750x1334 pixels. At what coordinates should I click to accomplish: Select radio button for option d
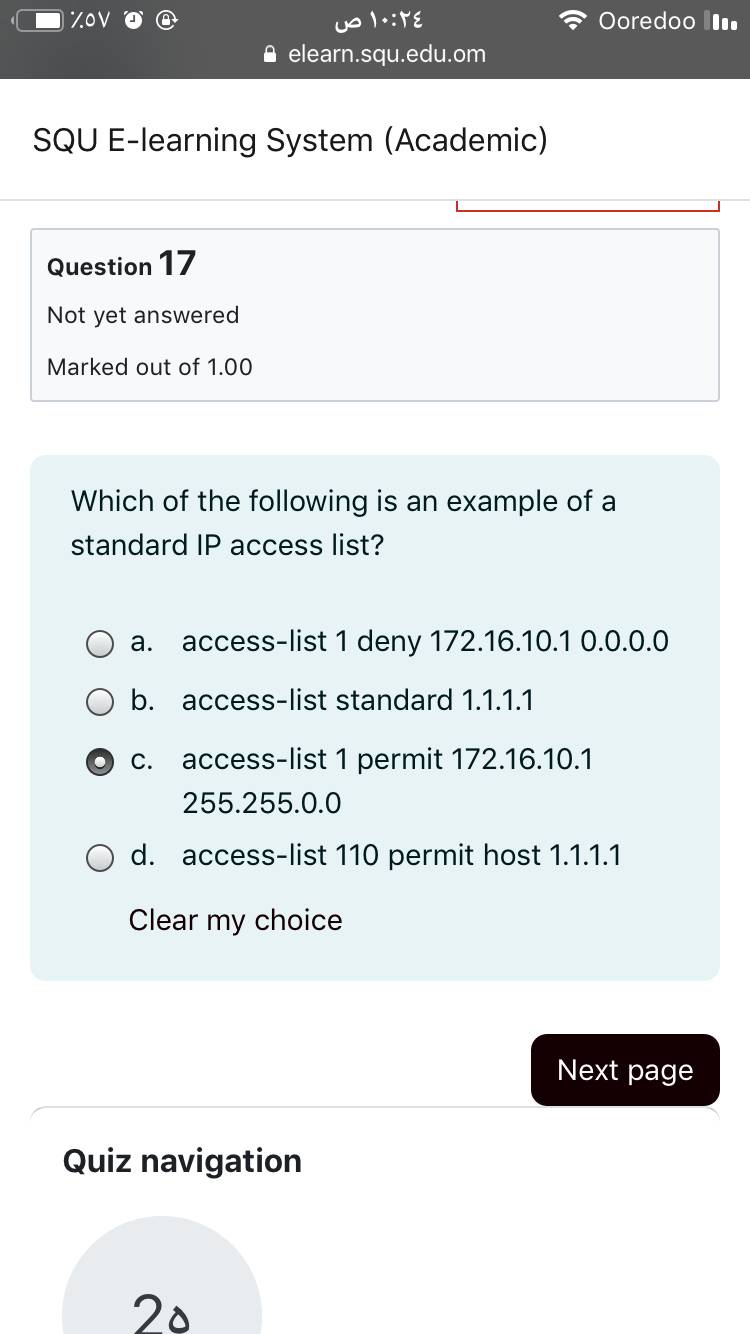click(x=100, y=857)
